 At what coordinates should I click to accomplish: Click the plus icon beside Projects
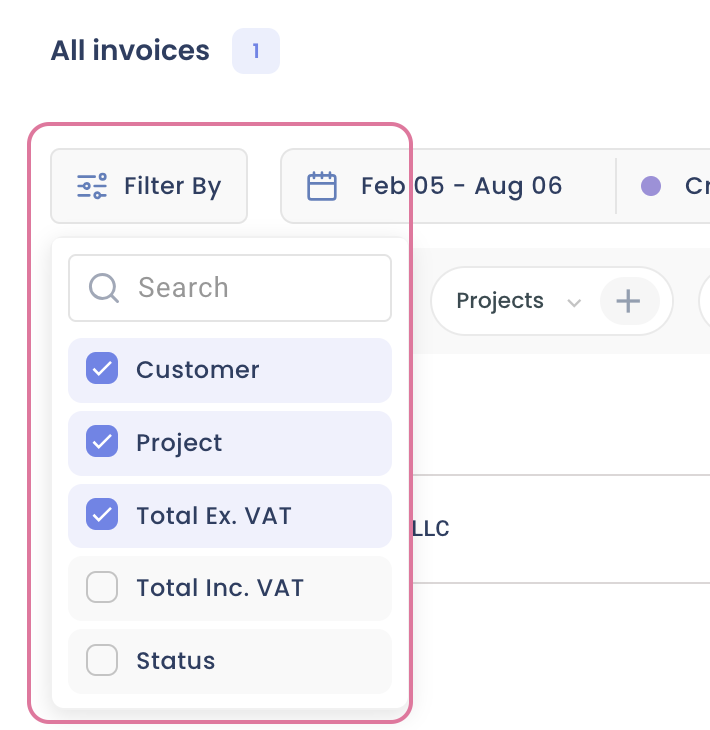pos(628,301)
